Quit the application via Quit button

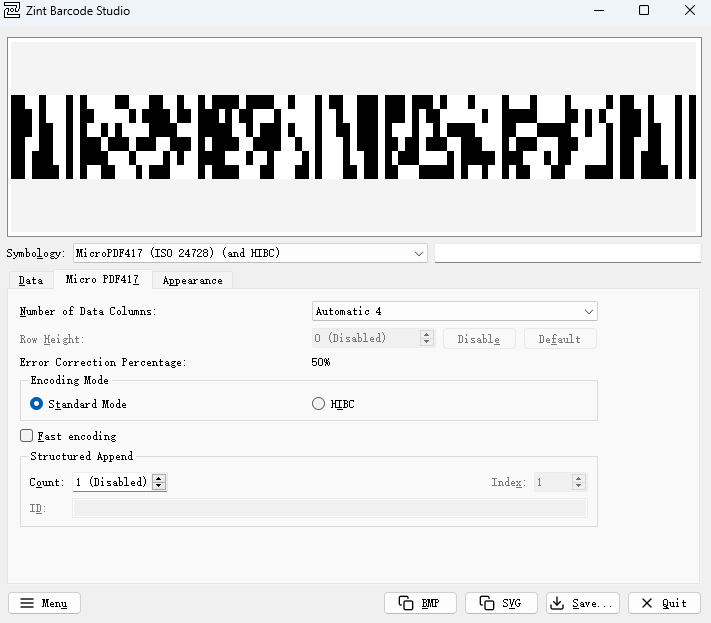pos(664,603)
